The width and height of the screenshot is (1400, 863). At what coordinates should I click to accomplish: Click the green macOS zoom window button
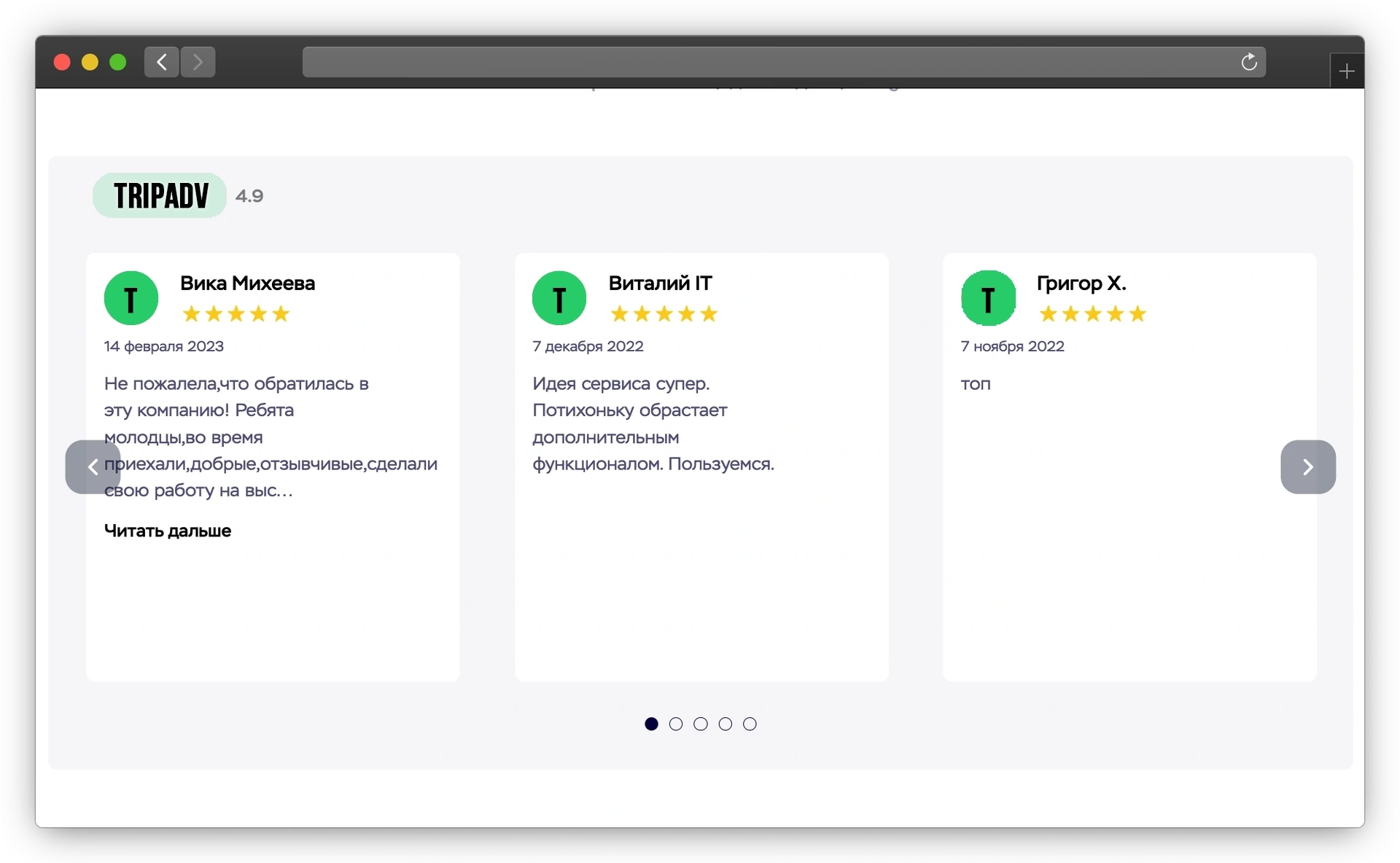tap(118, 63)
